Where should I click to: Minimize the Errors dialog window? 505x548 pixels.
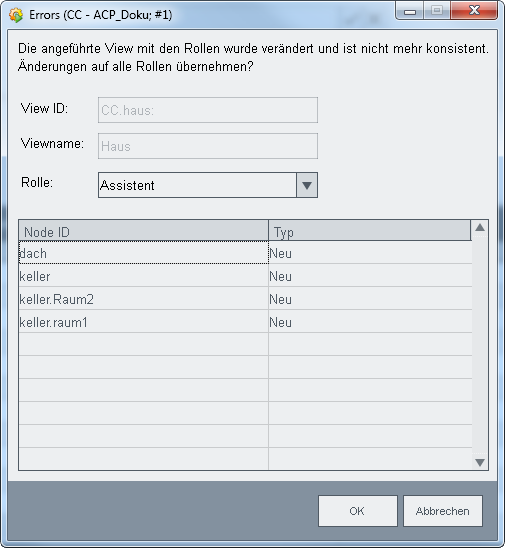point(410,11)
